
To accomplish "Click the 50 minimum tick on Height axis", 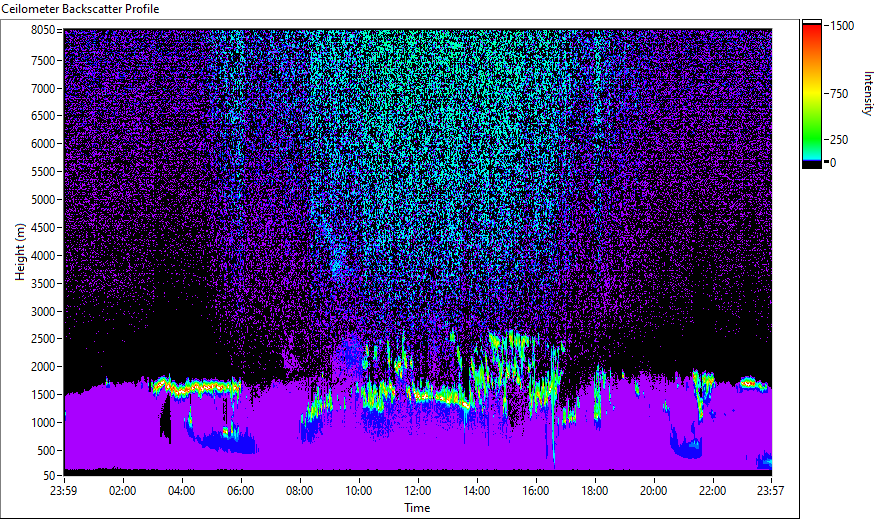I will [49, 476].
